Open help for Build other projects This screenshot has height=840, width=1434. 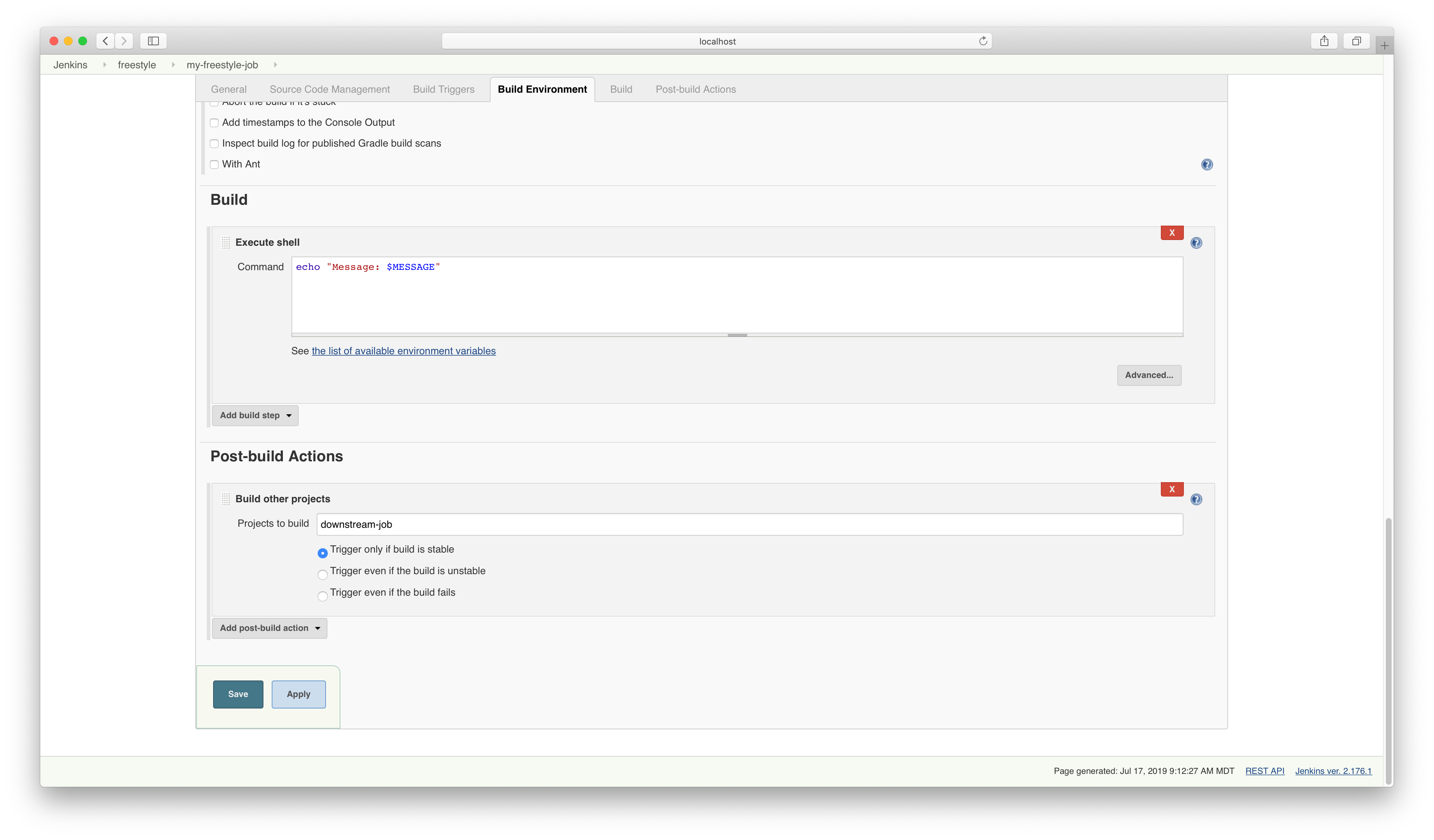point(1196,499)
